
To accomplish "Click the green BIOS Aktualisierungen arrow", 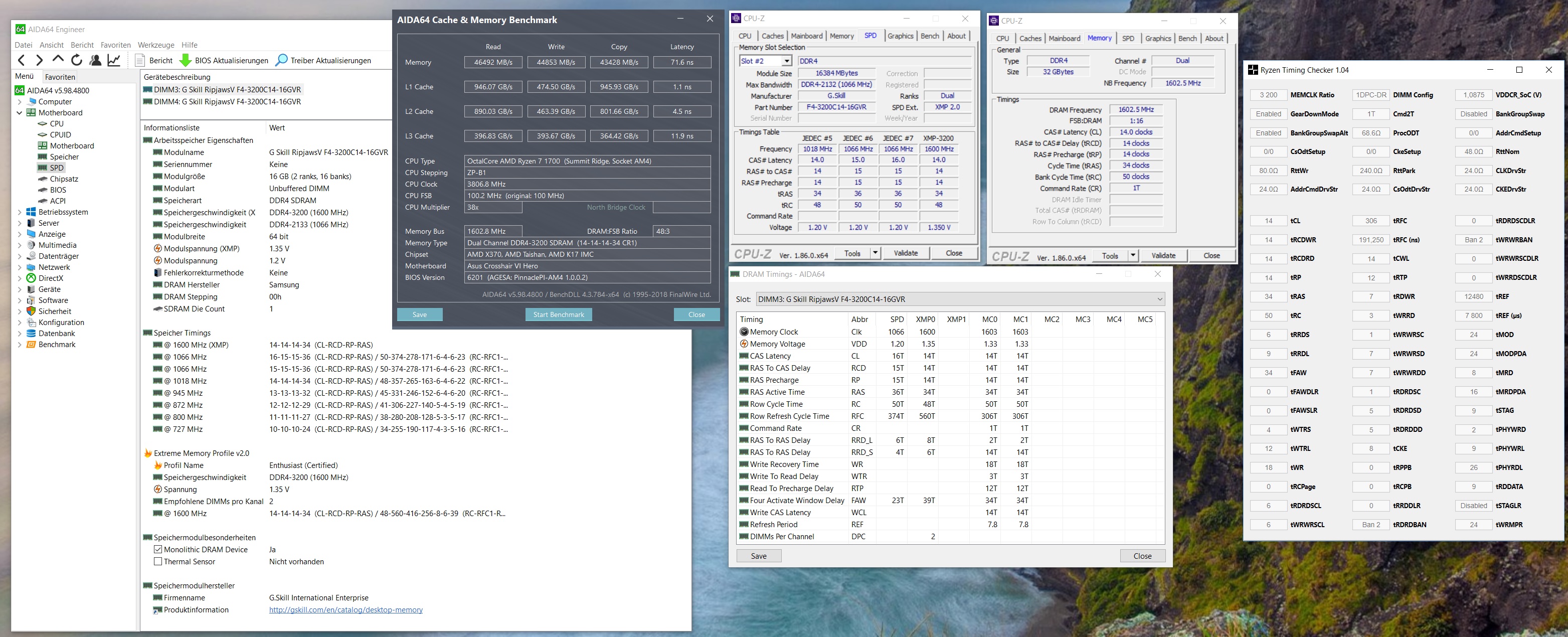I will click(186, 60).
